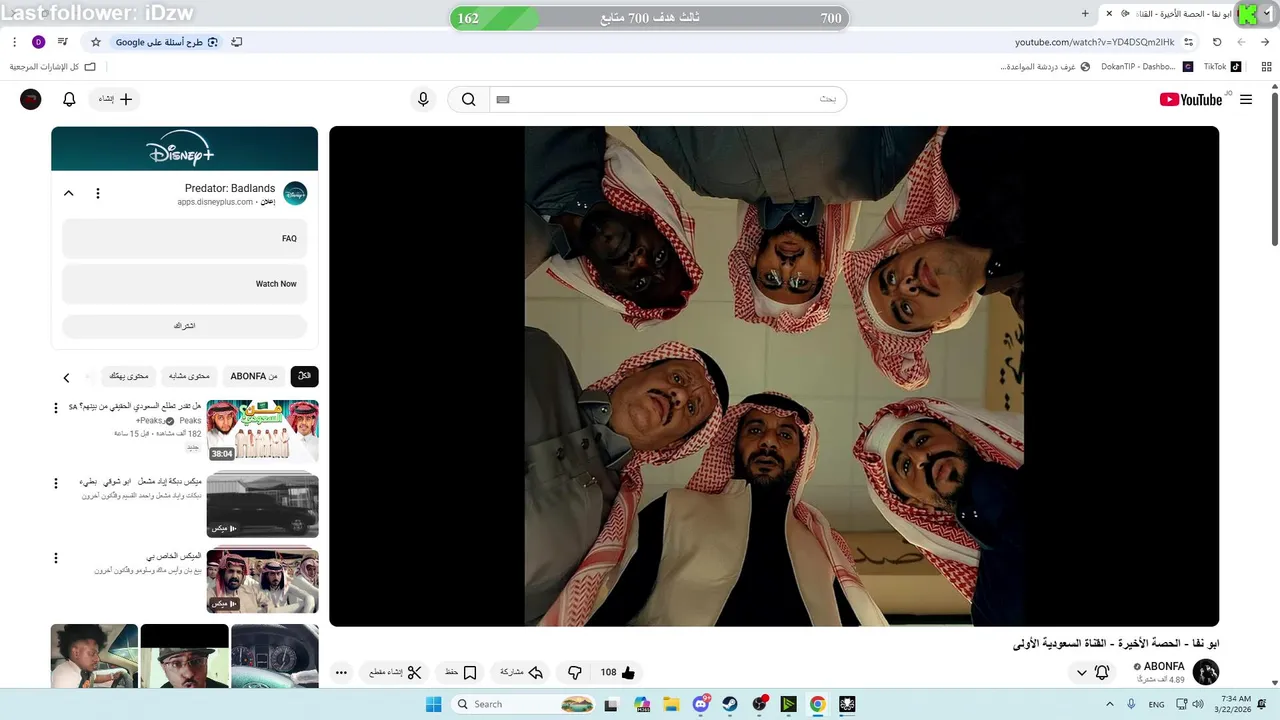The width and height of the screenshot is (1280, 720).
Task: Create a clip with scissors button
Action: point(396,672)
